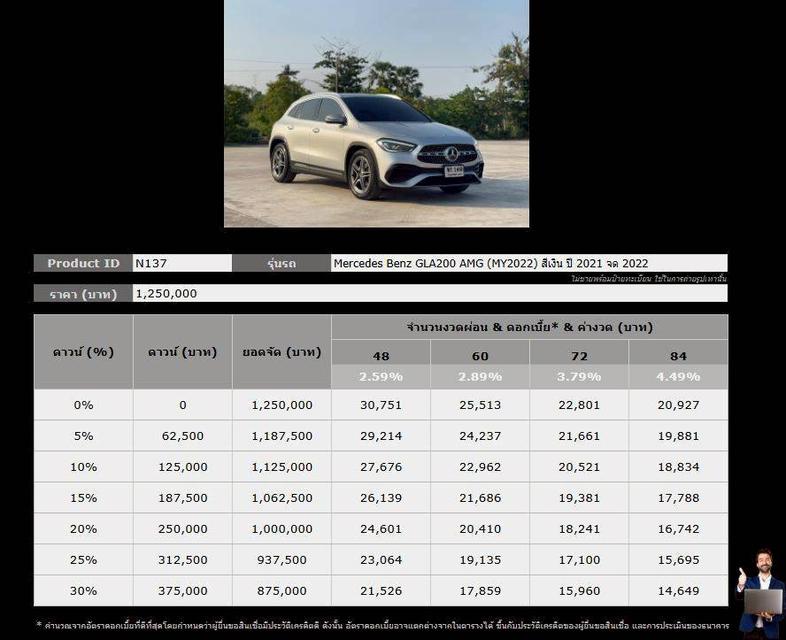This screenshot has height=640, width=786.
Task: Select the 60 installments column header
Action: 480,355
